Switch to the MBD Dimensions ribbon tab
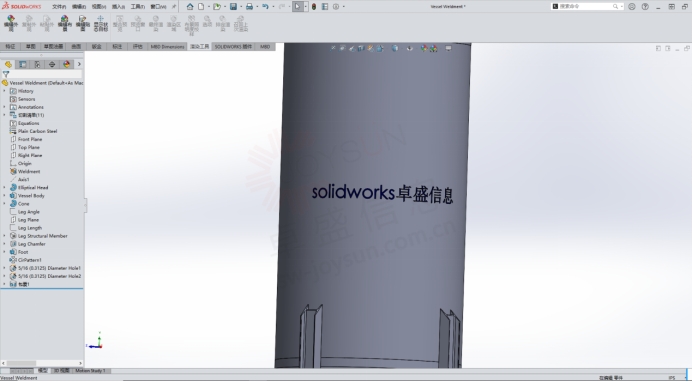 pos(167,46)
